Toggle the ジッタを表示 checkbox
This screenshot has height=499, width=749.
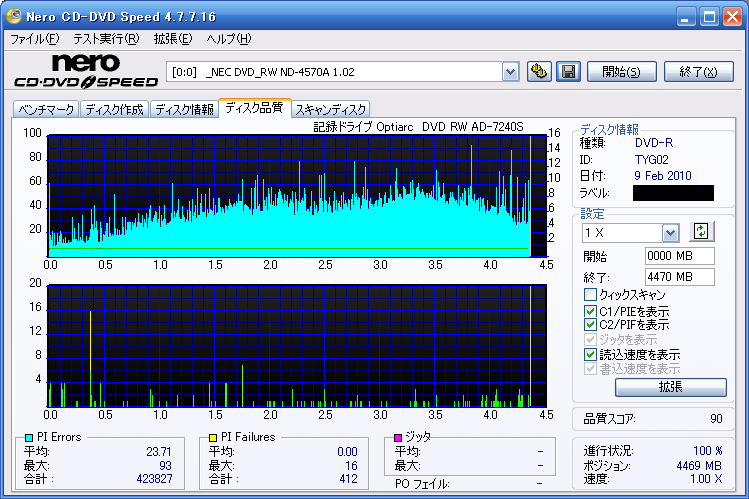tap(590, 340)
